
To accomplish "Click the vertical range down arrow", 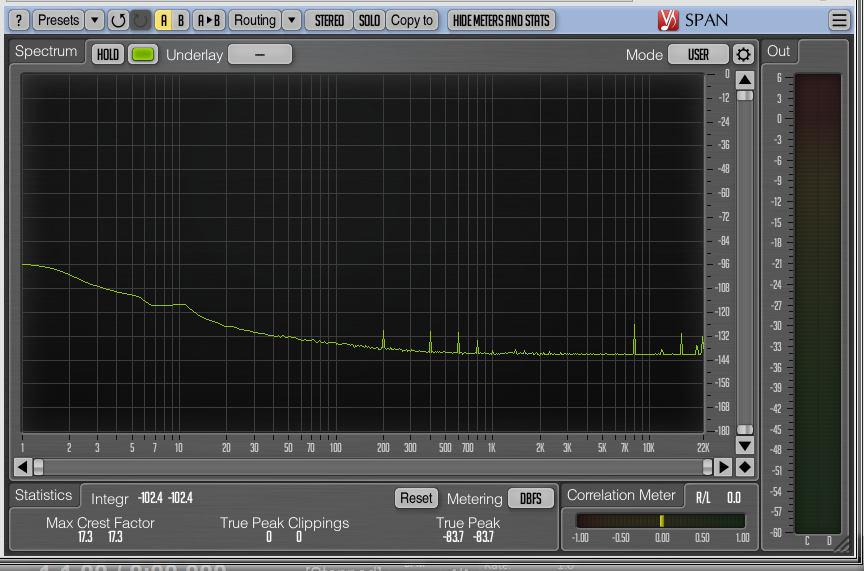I will (x=745, y=445).
